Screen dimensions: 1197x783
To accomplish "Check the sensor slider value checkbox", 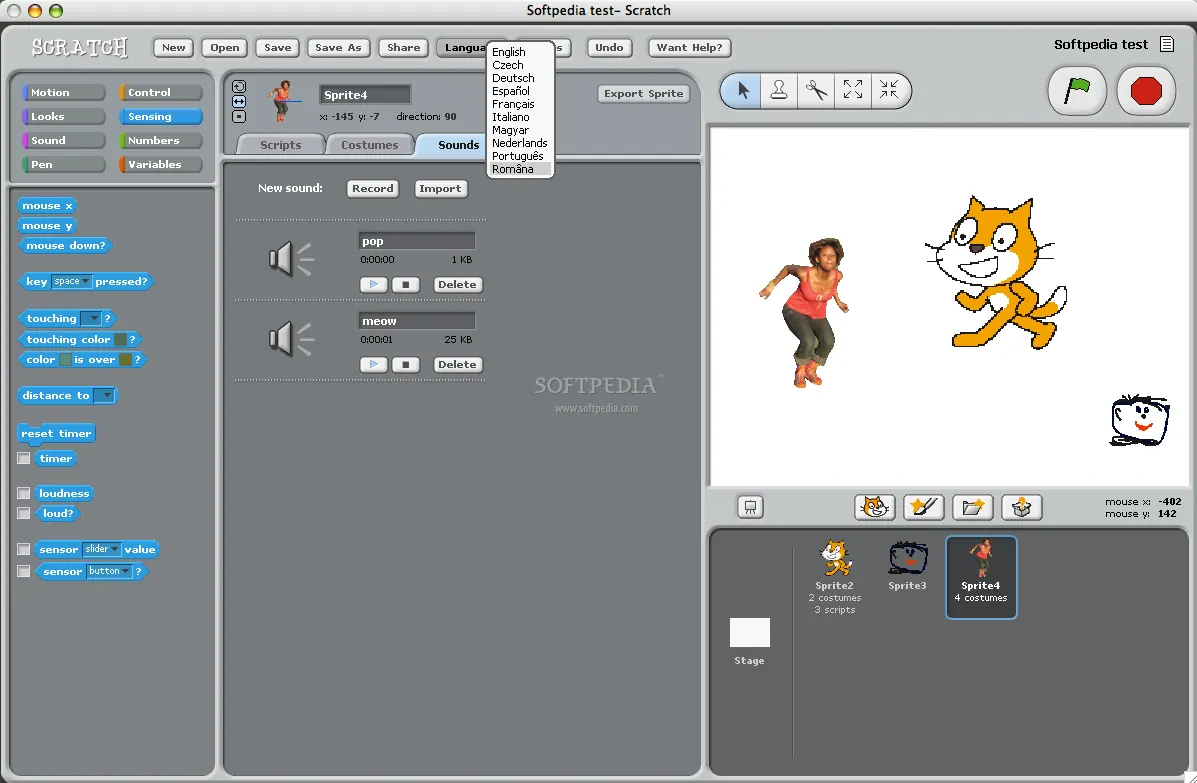I will [24, 549].
